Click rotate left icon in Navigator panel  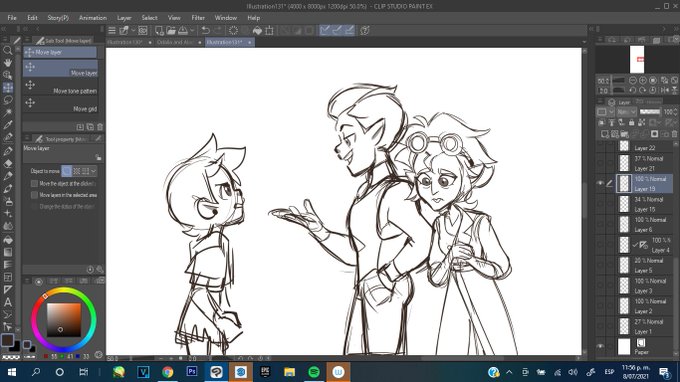(633, 90)
